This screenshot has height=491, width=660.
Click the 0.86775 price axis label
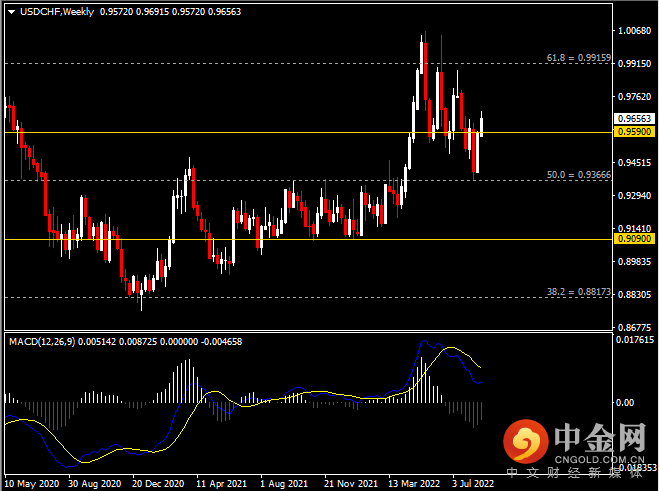pyautogui.click(x=634, y=327)
